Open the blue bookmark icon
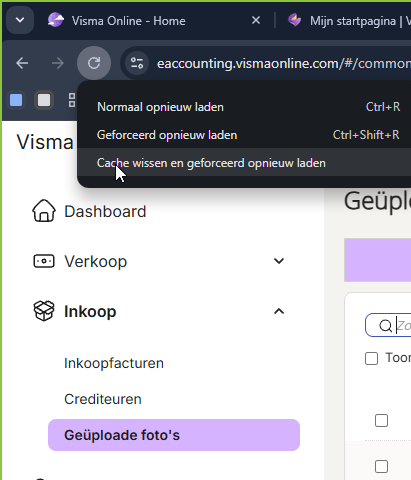 point(16,100)
